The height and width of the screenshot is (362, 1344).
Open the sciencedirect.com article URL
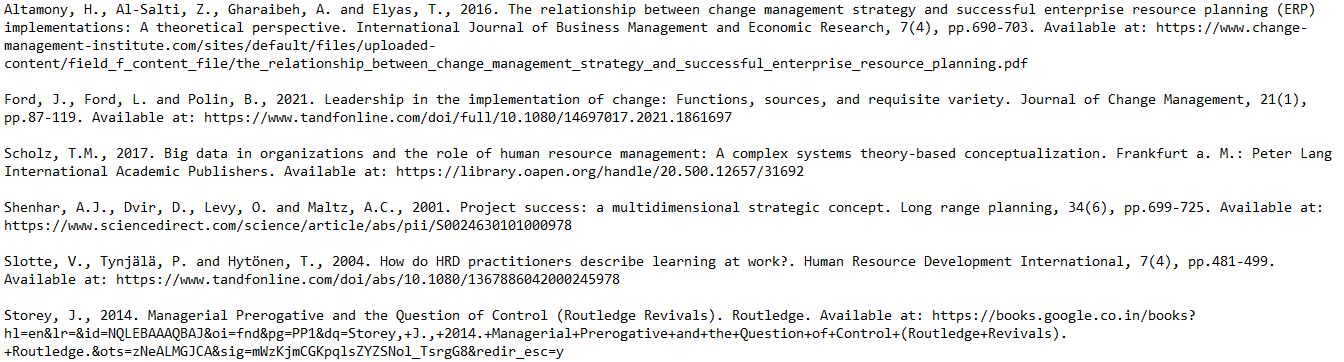[288, 225]
